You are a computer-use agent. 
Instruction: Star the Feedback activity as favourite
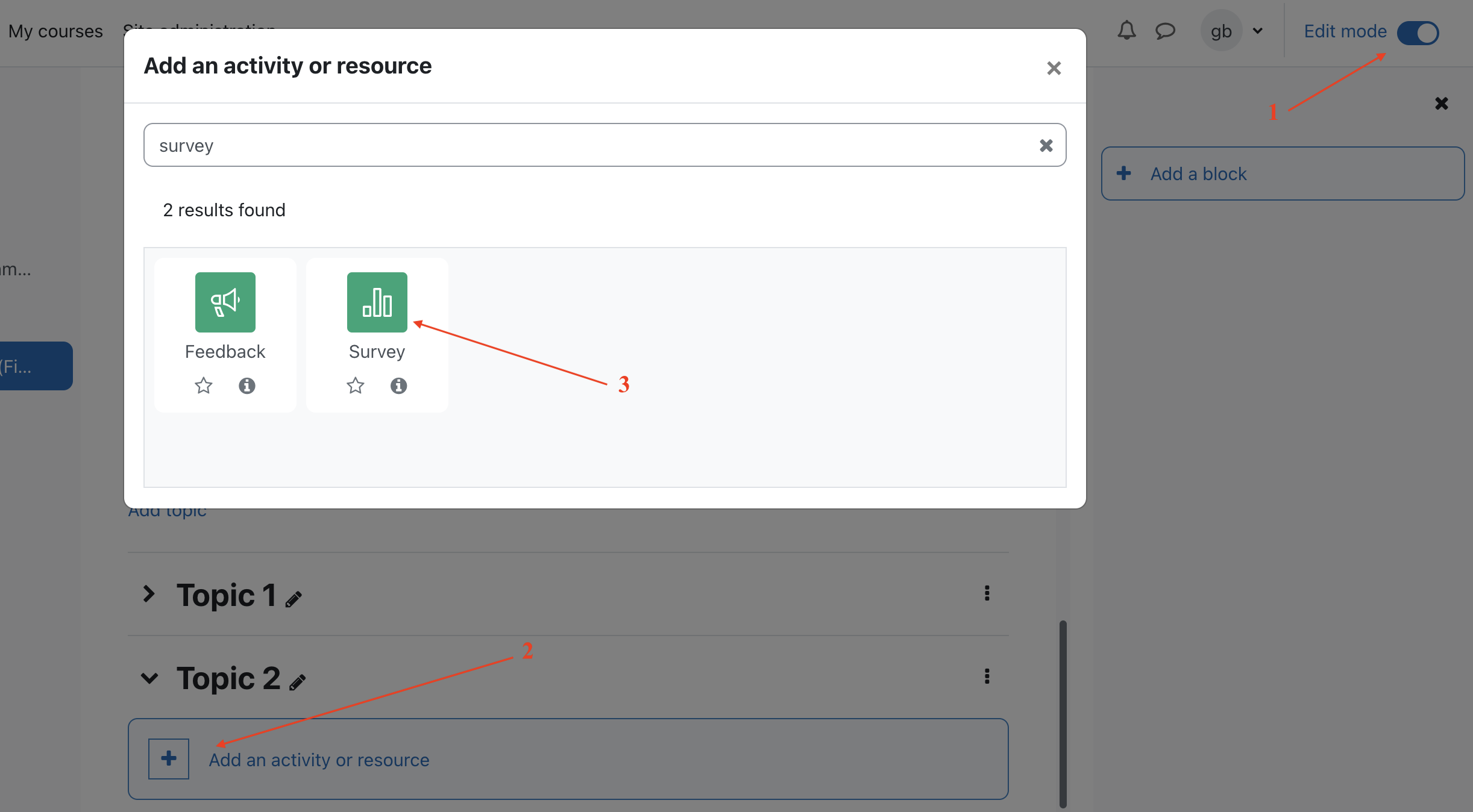coord(204,386)
